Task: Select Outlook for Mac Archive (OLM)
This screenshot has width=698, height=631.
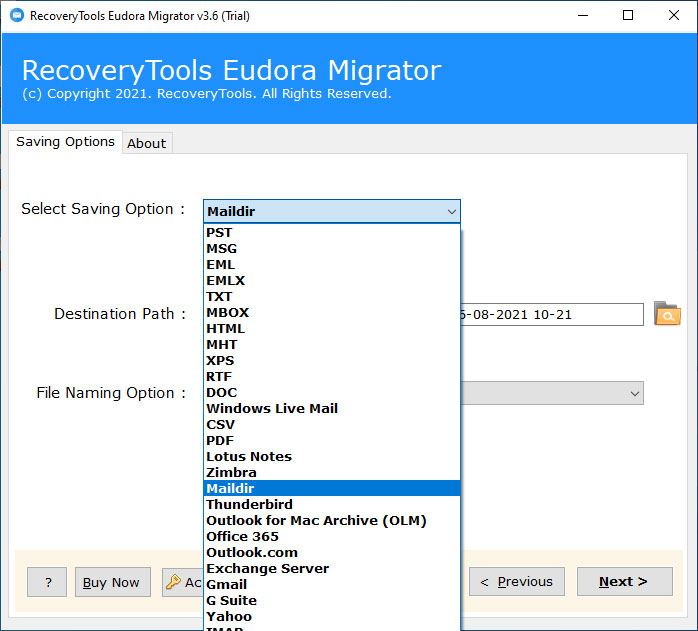Action: [x=332, y=521]
